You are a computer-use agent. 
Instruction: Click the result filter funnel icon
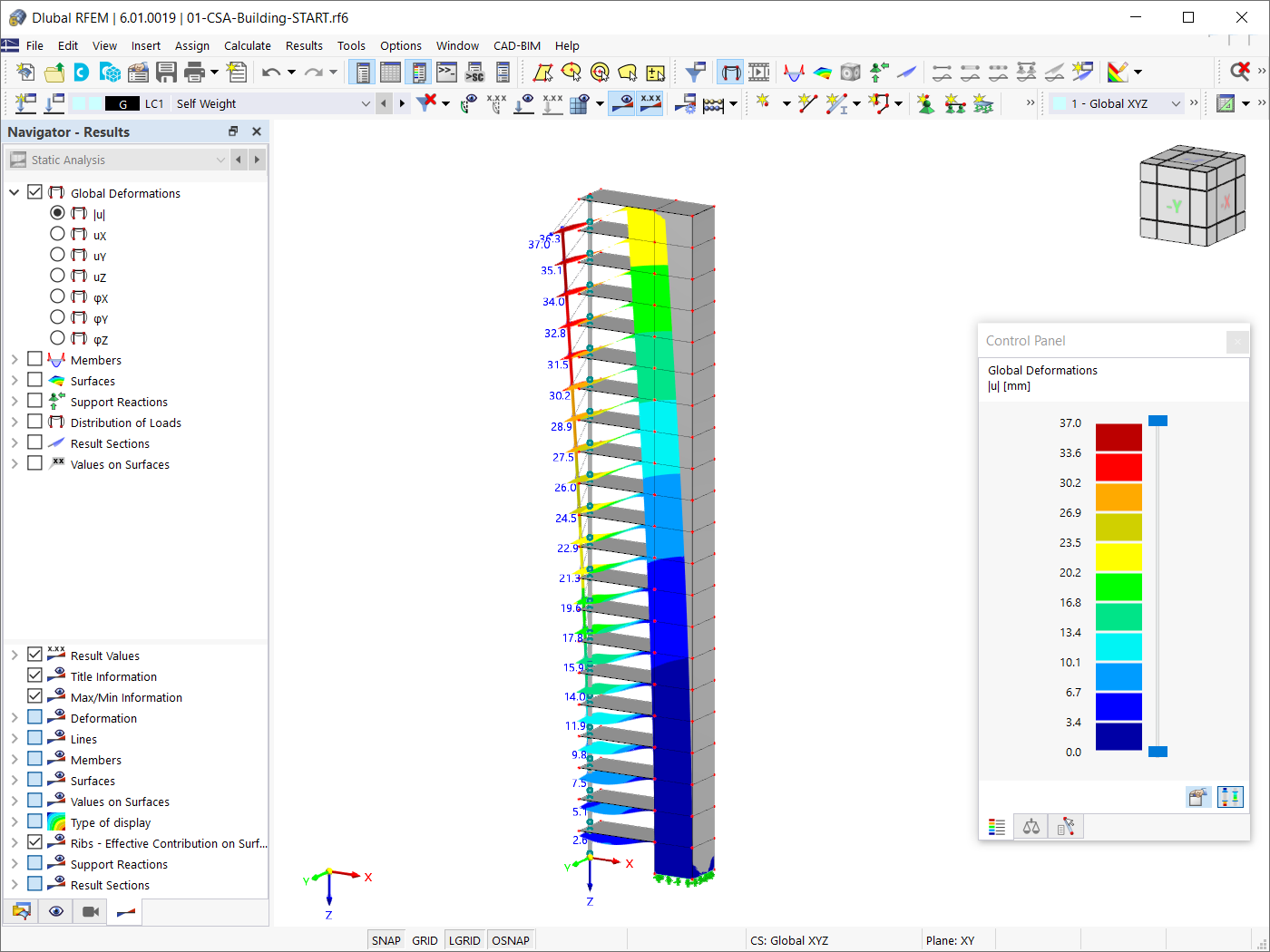[x=696, y=73]
